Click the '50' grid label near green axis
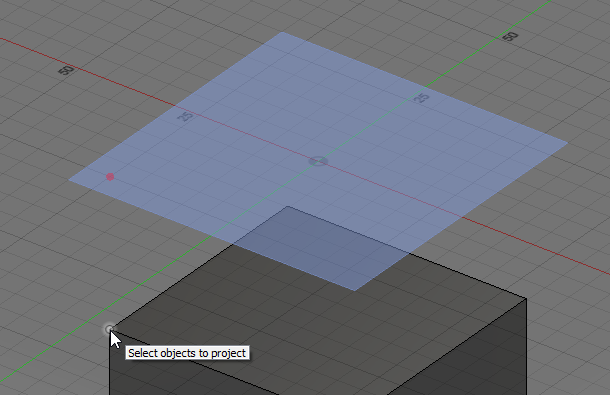The height and width of the screenshot is (395, 610). (510, 37)
